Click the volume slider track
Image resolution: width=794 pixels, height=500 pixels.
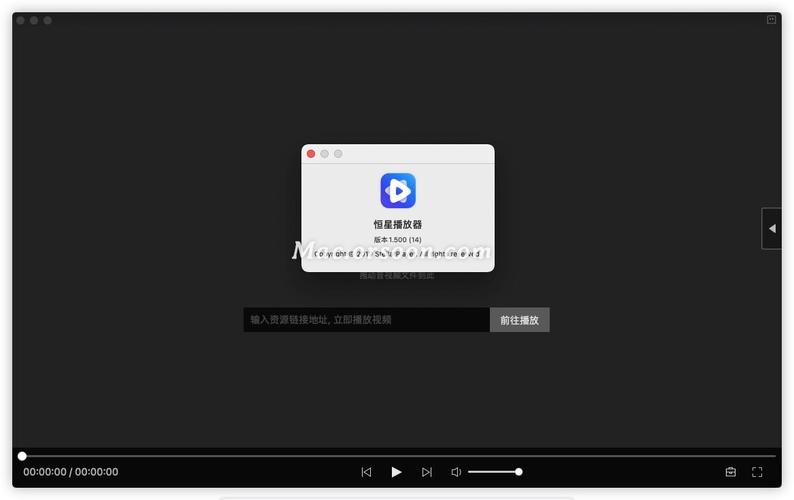click(490, 472)
